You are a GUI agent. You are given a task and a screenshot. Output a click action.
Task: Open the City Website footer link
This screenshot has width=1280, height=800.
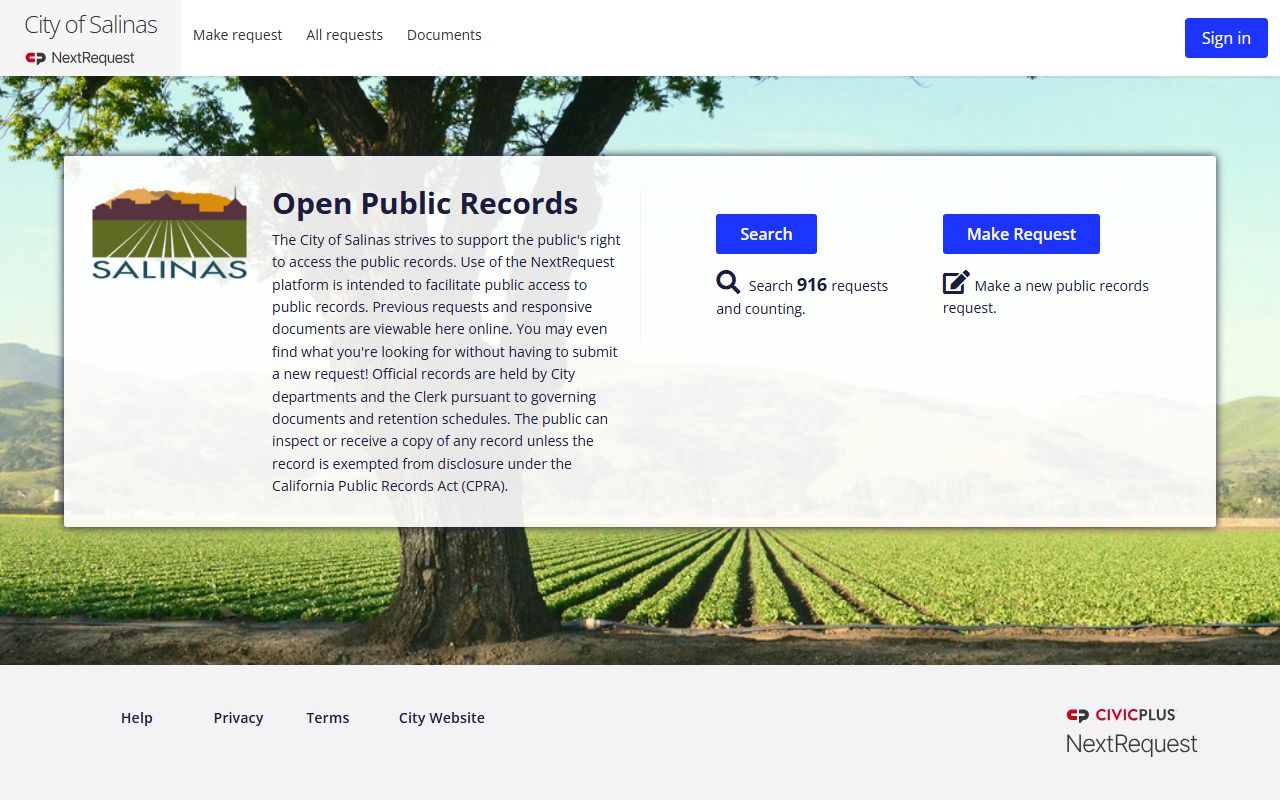pos(442,718)
